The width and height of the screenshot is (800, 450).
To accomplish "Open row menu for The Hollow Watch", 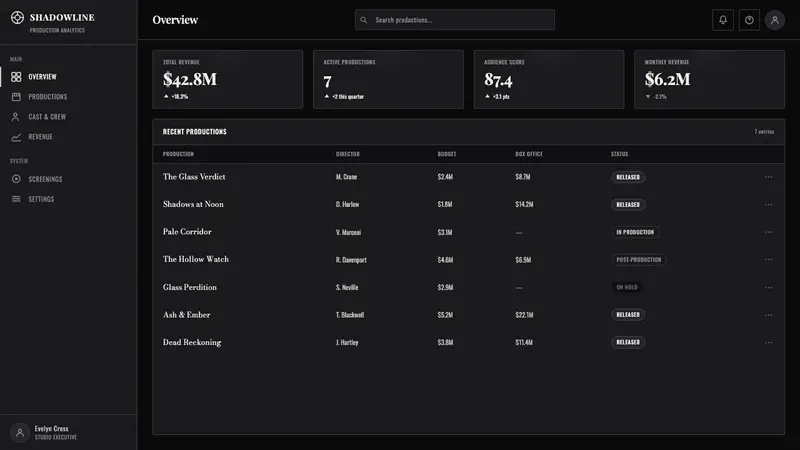I will tap(768, 260).
